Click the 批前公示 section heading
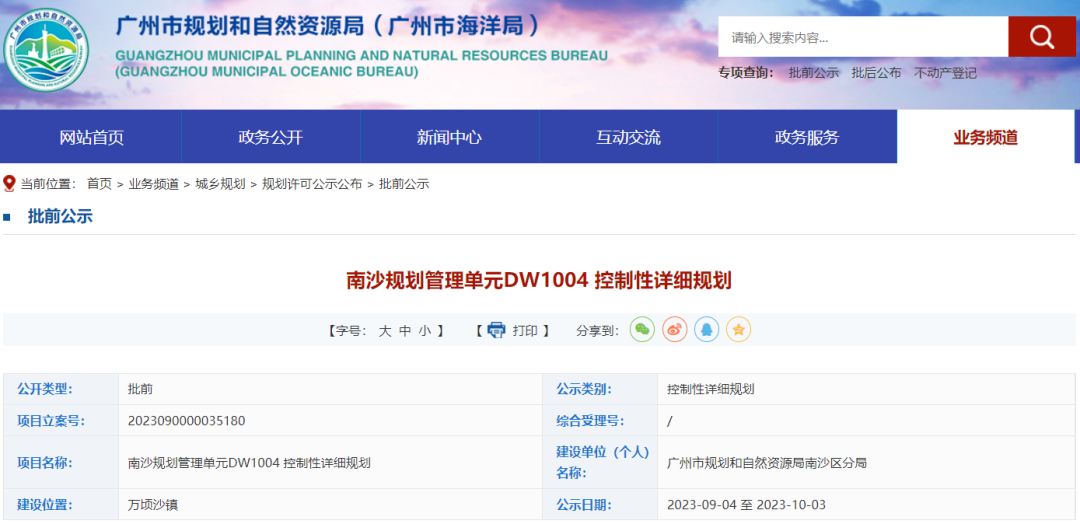This screenshot has width=1080, height=524. point(60,217)
